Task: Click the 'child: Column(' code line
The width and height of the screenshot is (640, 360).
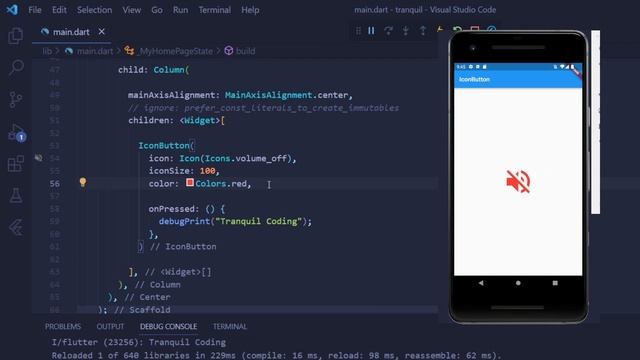Action: click(x=153, y=70)
